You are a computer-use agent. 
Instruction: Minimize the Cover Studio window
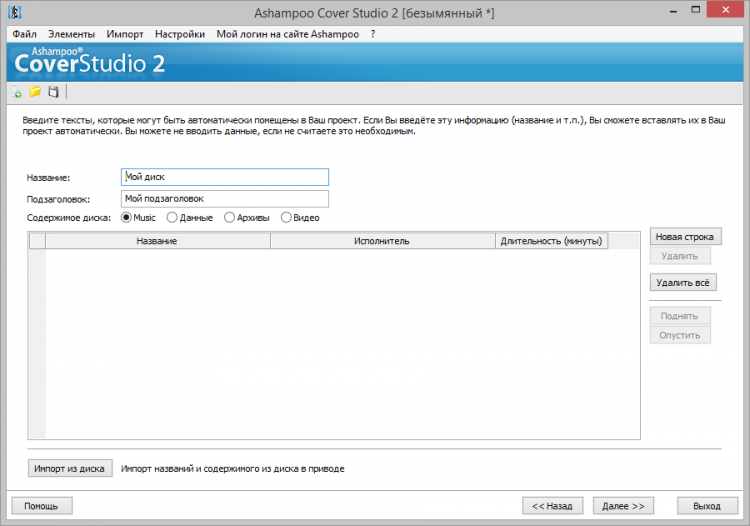673,10
